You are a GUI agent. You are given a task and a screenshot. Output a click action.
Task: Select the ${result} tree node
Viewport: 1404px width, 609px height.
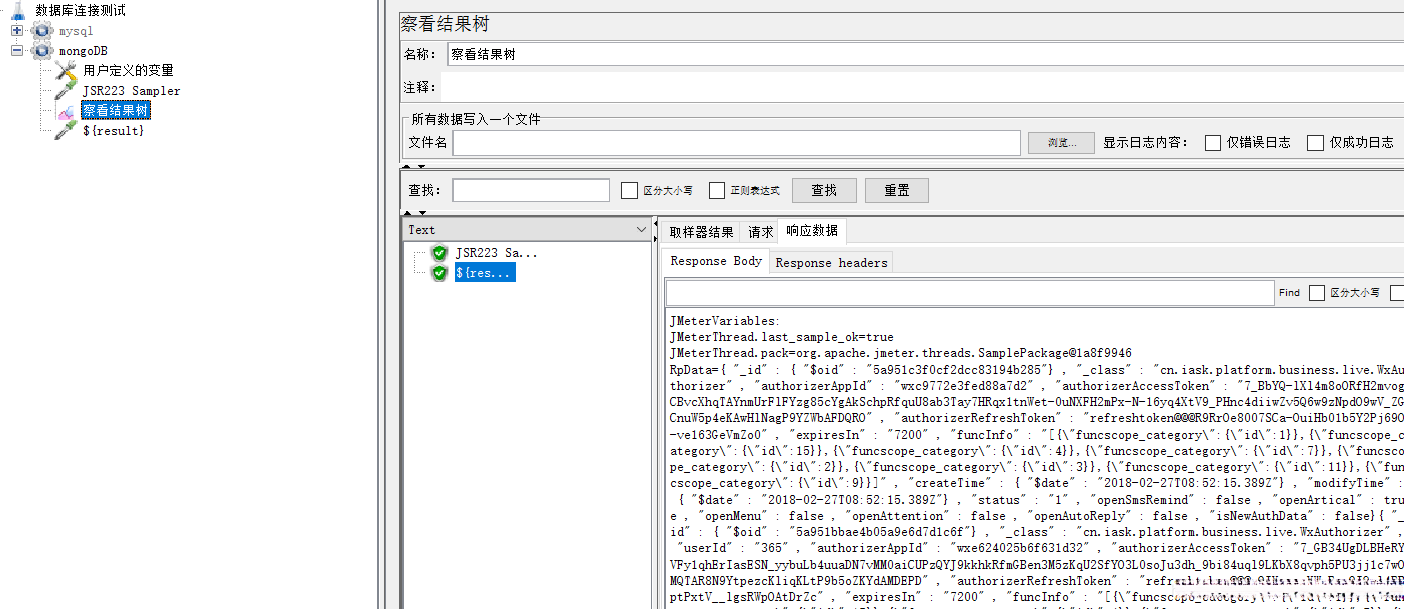pos(113,130)
